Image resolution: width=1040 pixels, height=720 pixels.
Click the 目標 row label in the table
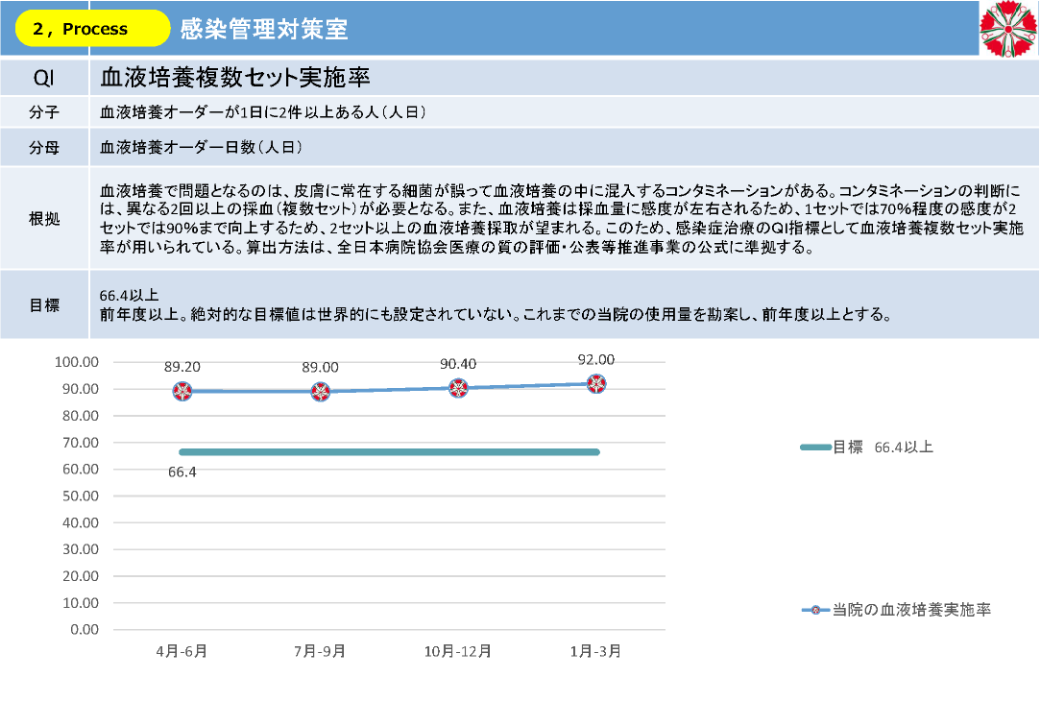pos(44,304)
